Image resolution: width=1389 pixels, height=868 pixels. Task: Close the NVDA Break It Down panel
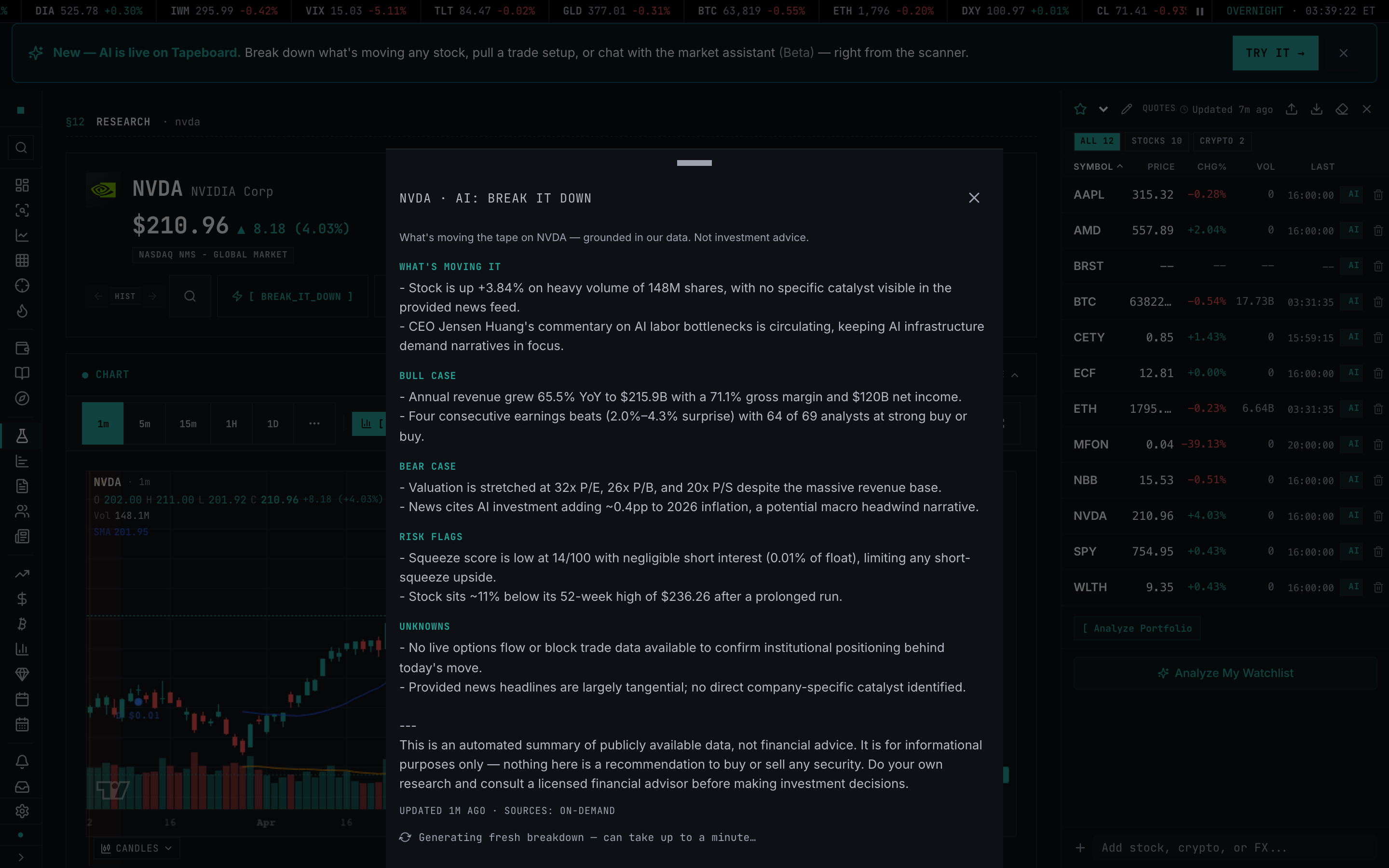point(974,198)
